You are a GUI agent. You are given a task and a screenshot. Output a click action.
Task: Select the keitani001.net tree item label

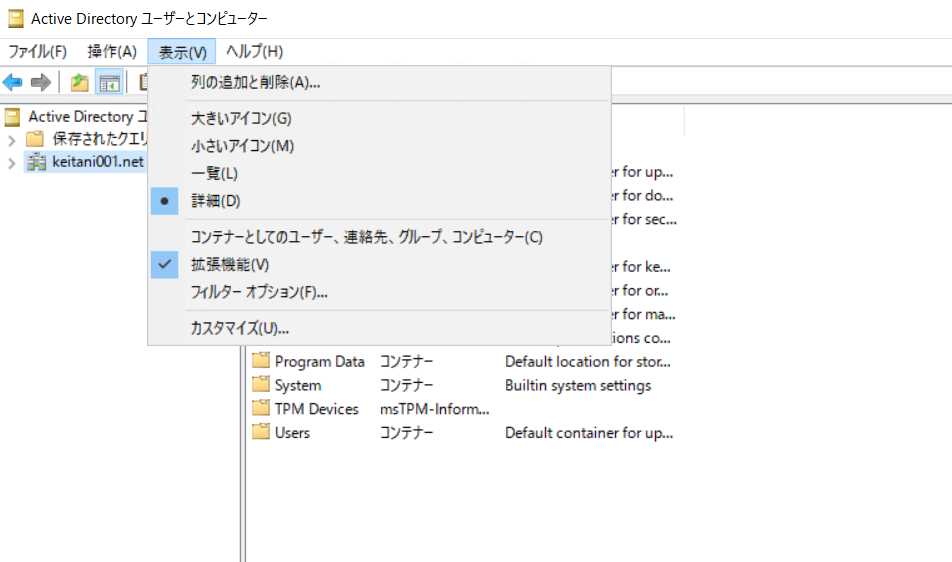[x=98, y=162]
